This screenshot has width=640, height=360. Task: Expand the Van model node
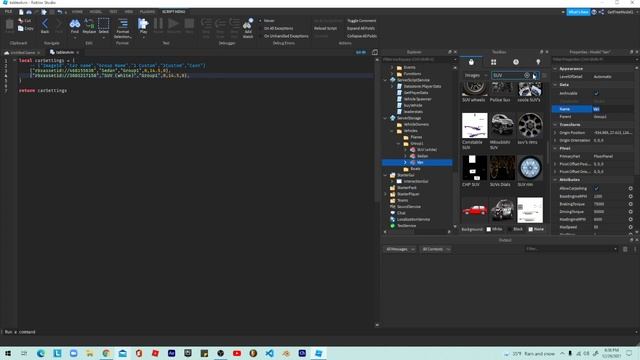405,162
